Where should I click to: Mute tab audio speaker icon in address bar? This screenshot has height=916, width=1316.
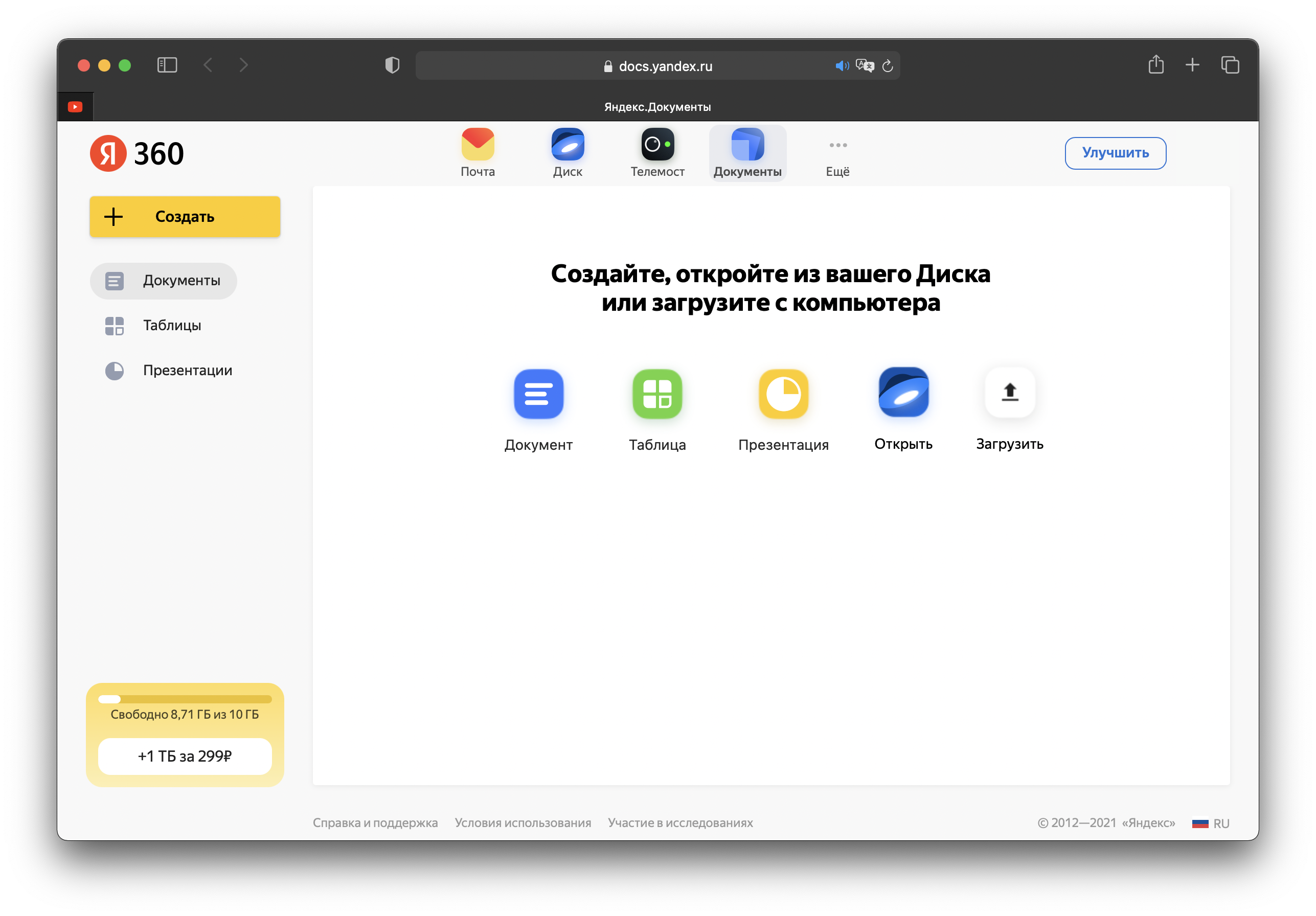842,66
